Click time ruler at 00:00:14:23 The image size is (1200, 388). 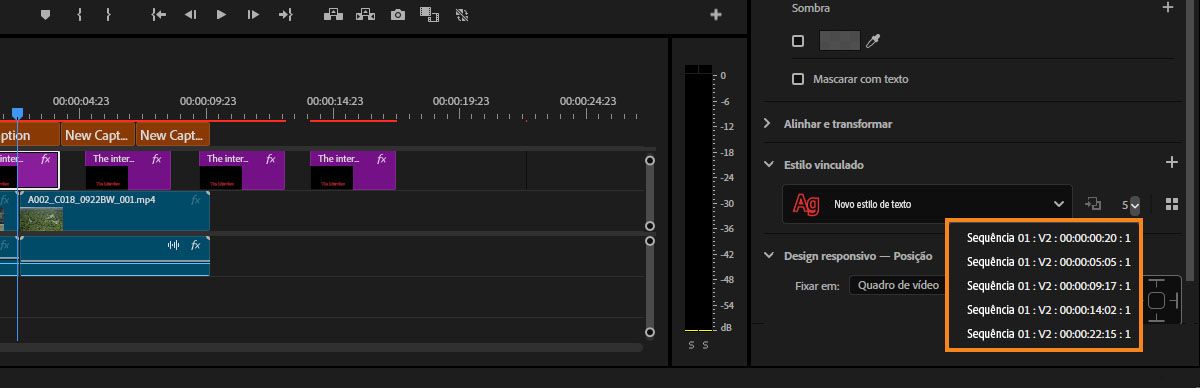334,101
